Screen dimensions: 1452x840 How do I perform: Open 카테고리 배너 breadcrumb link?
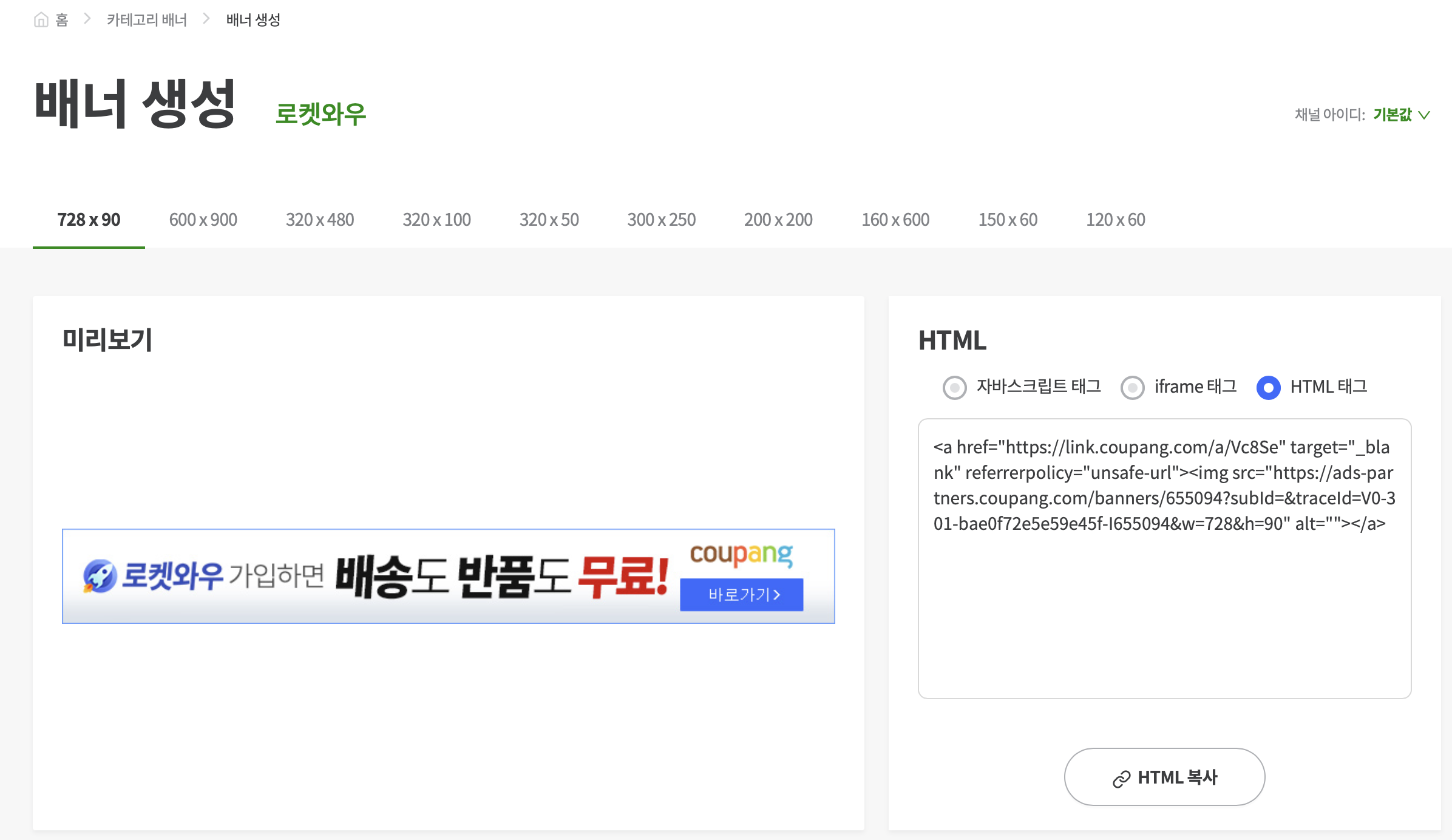pos(147,20)
